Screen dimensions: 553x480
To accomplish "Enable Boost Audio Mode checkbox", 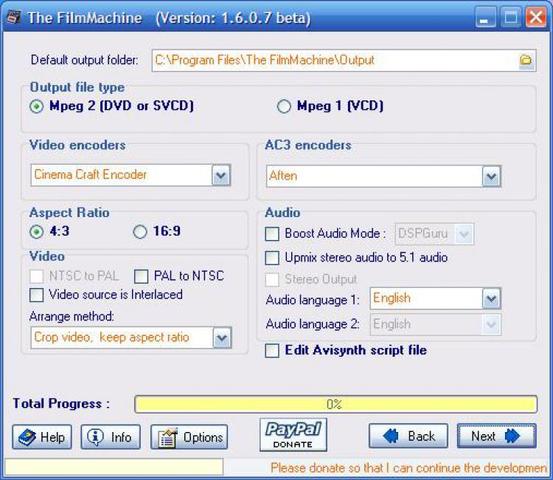I will pyautogui.click(x=272, y=233).
